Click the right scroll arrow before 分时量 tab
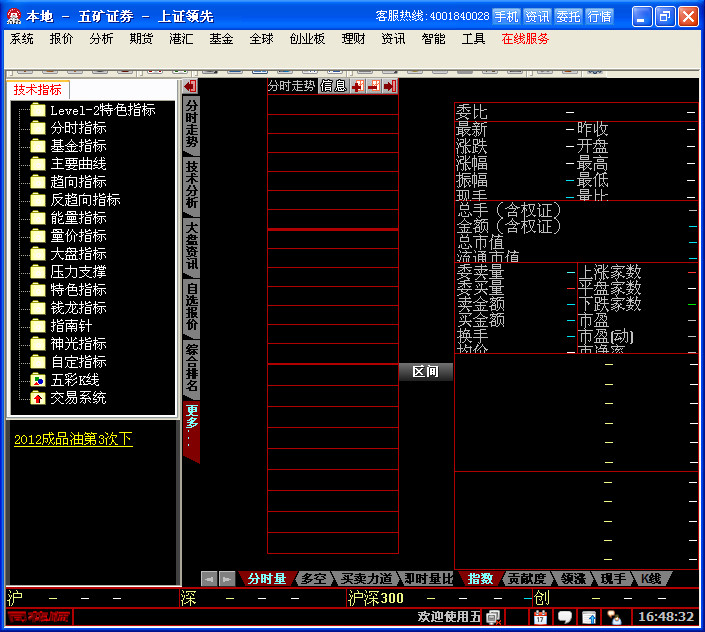Screen dimensions: 705x632 click(x=227, y=579)
